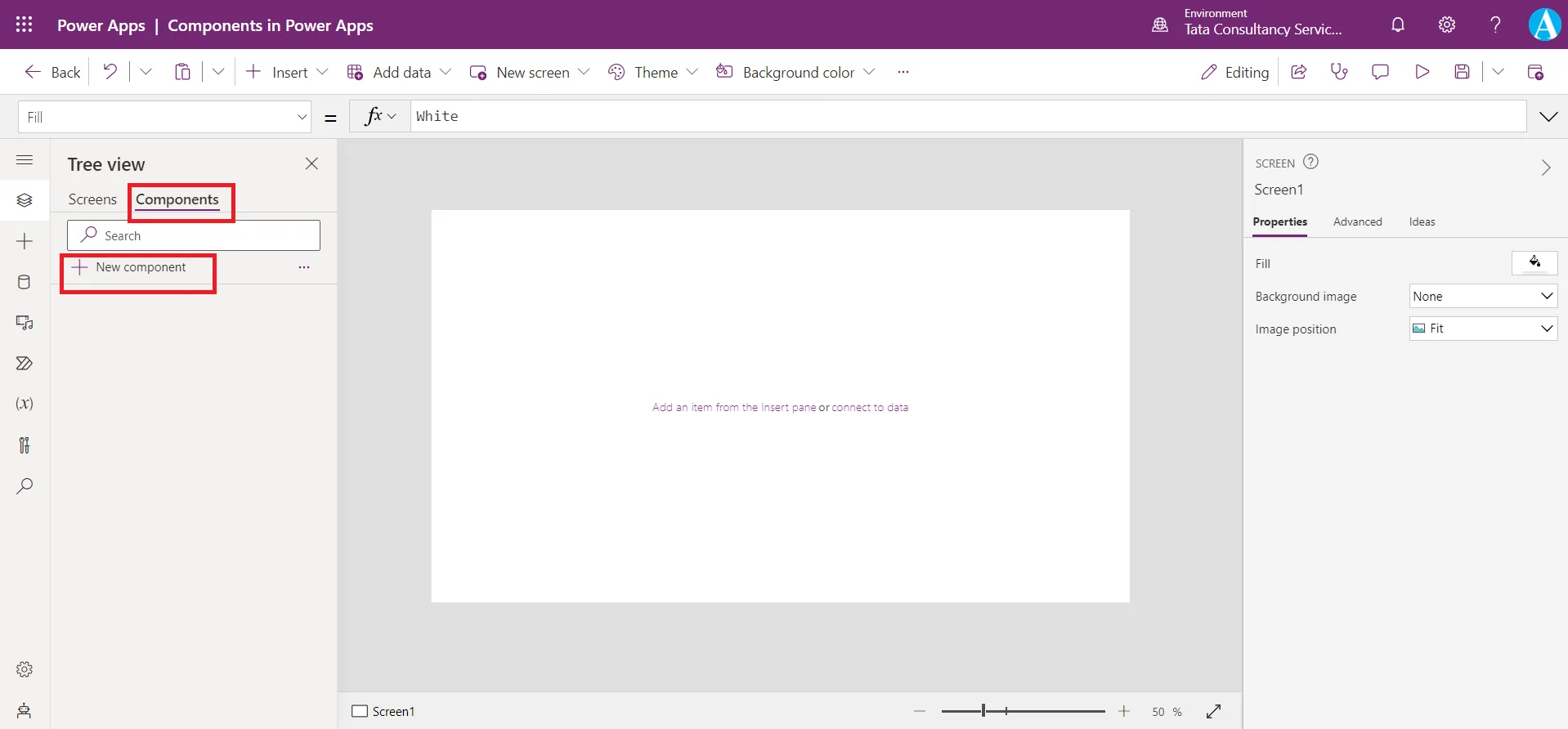Image resolution: width=1568 pixels, height=729 pixels.
Task: Click the Undo icon in the toolbar
Action: coord(110,72)
